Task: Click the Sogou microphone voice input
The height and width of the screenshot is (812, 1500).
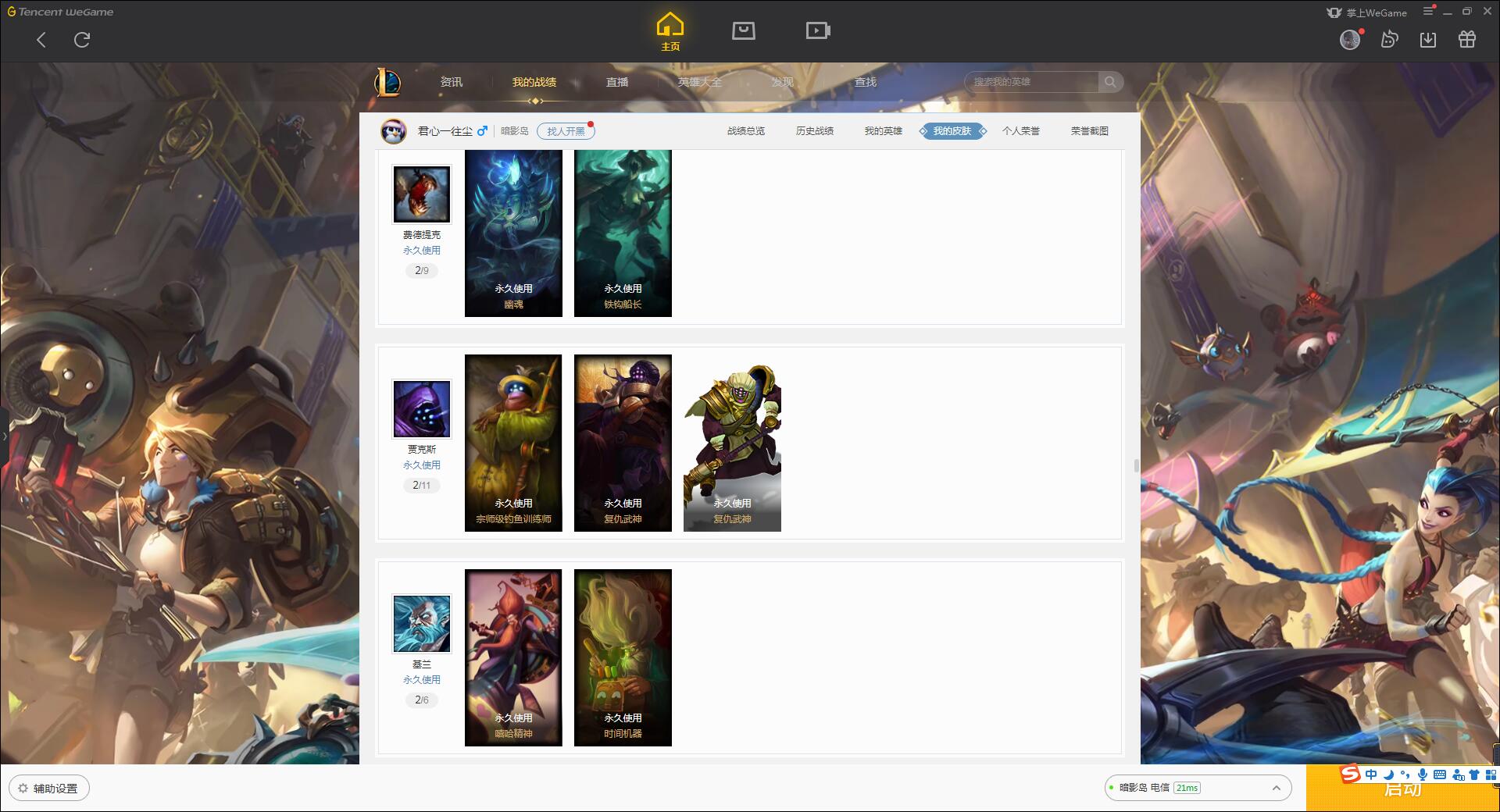Action: (1423, 775)
